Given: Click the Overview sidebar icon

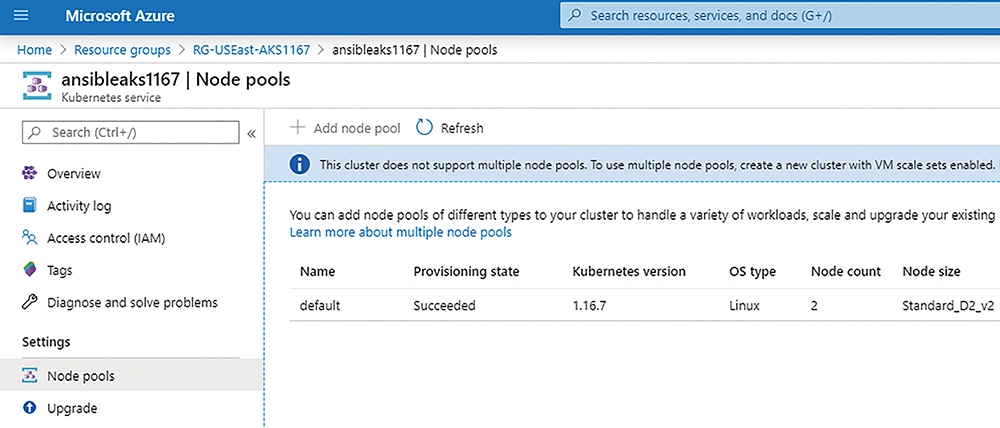Looking at the screenshot, I should [x=30, y=173].
